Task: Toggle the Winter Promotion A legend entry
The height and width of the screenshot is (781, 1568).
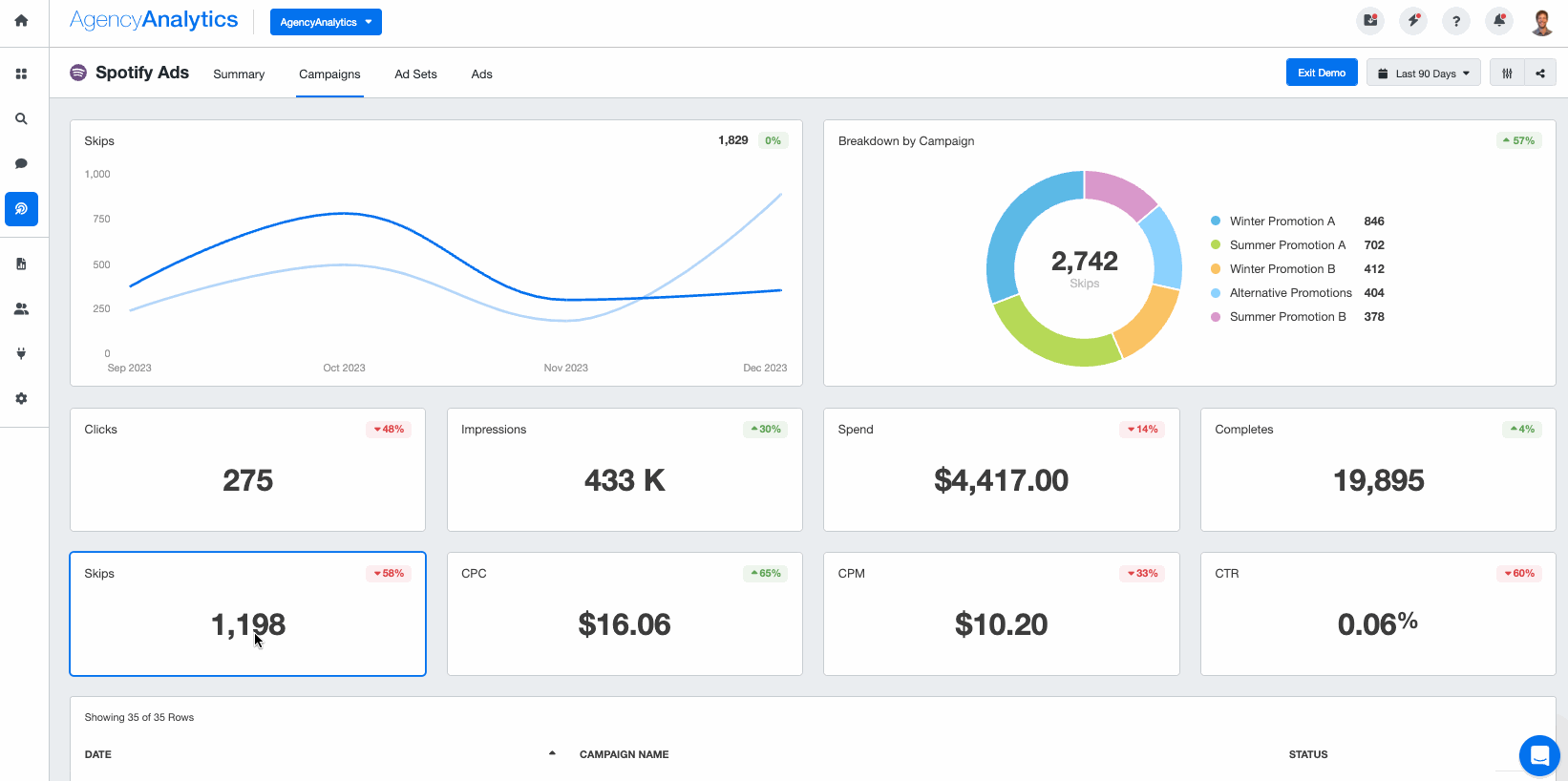Action: point(1282,222)
